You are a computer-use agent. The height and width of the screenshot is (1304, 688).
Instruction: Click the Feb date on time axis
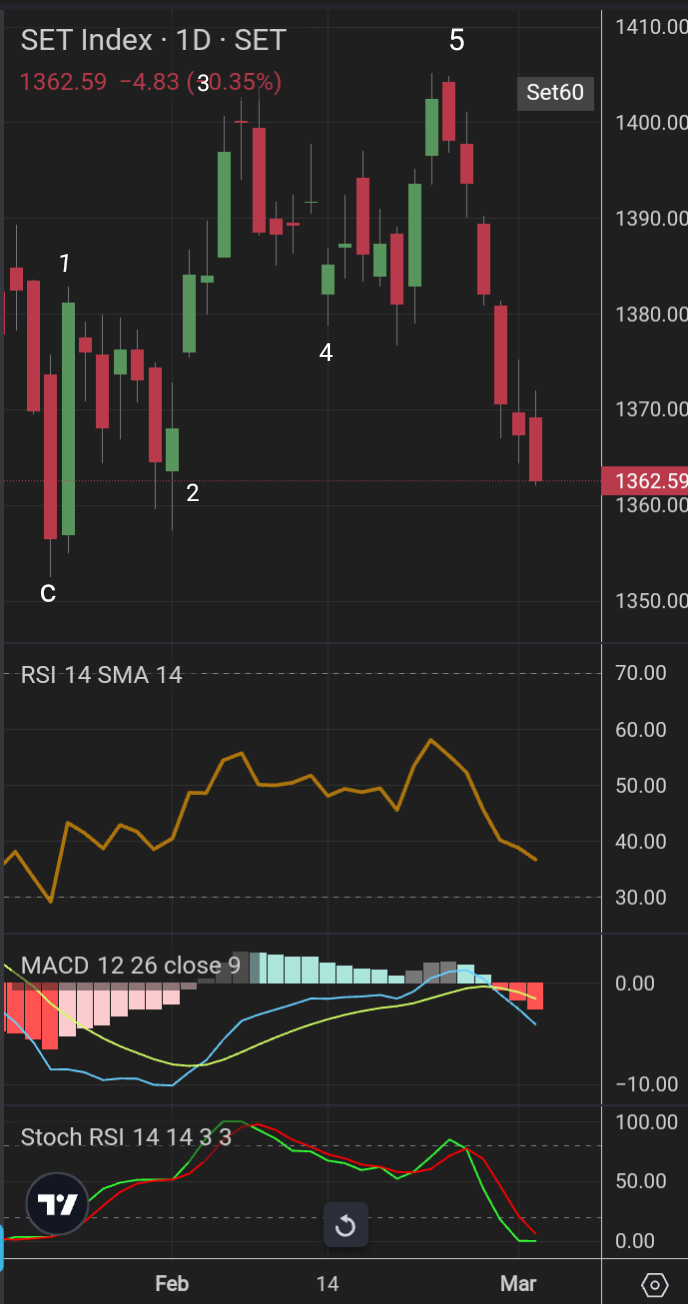[172, 1284]
